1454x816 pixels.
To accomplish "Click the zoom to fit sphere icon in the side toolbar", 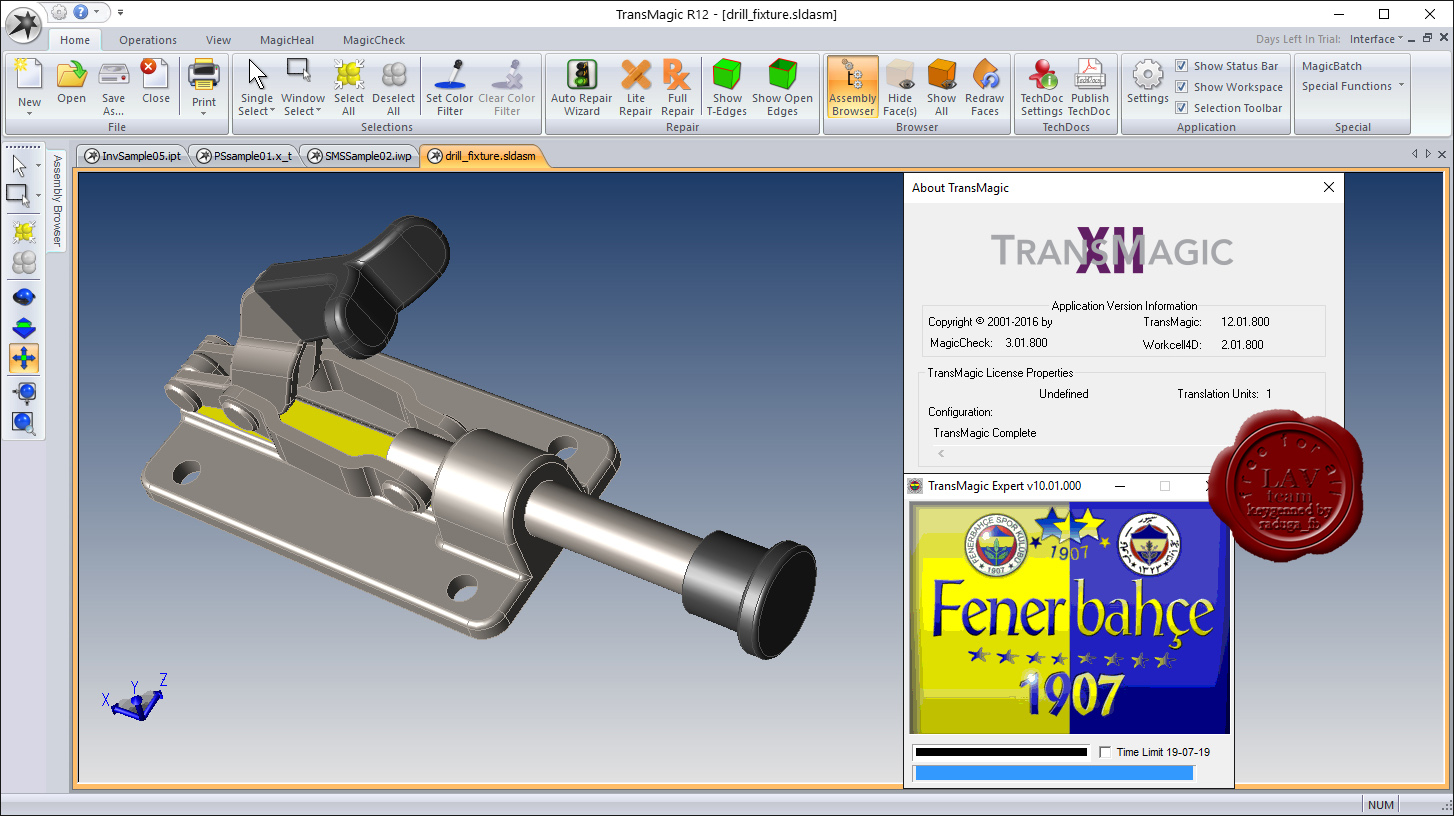I will 24,392.
